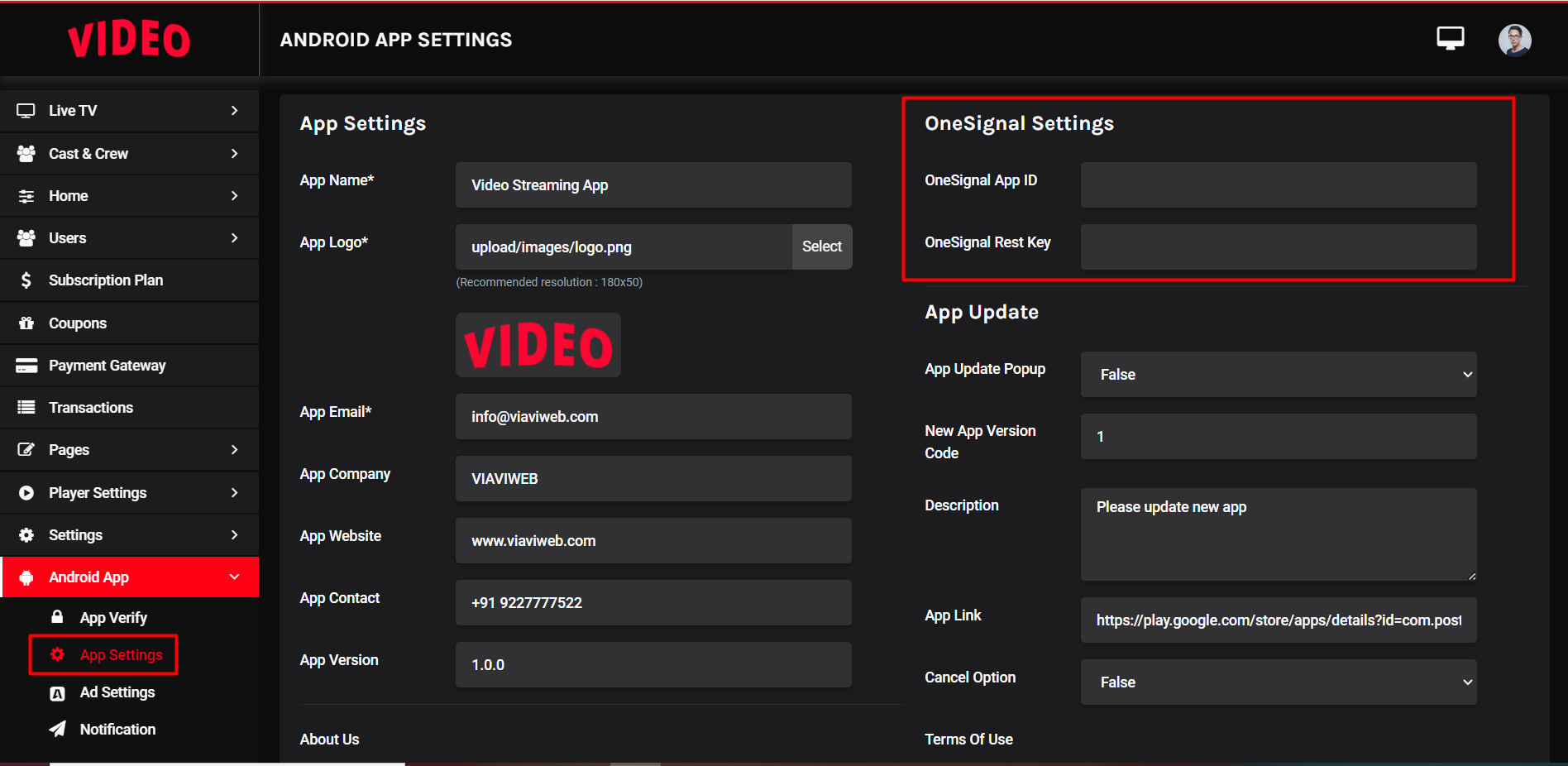The height and width of the screenshot is (766, 1568).
Task: Go to Notification submenu item
Action: pyautogui.click(x=117, y=730)
